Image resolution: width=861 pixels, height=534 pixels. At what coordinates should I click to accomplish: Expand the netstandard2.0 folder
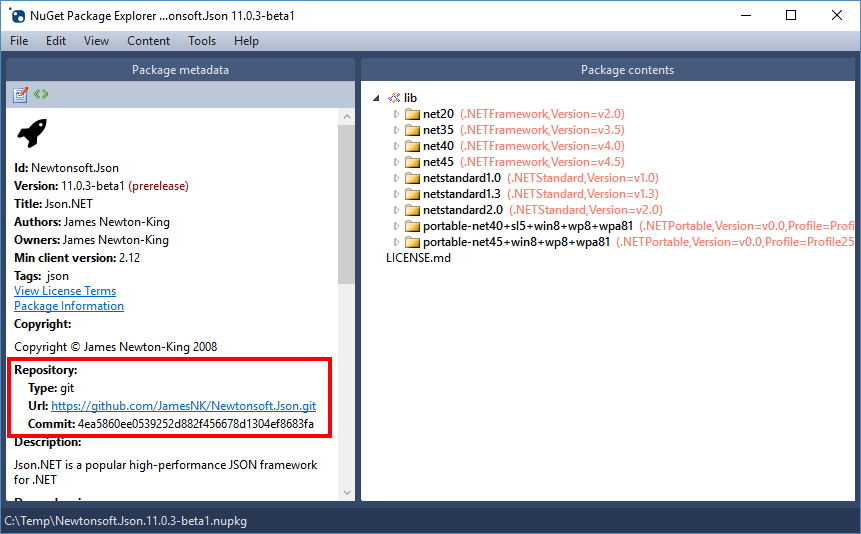click(396, 210)
